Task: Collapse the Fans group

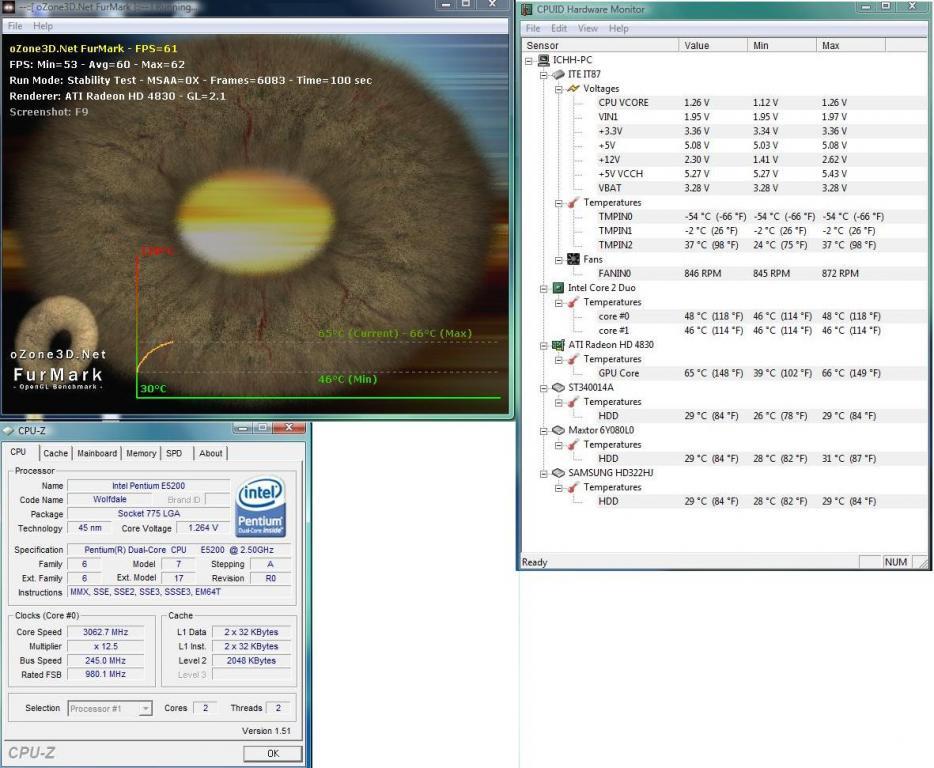Action: tap(559, 260)
